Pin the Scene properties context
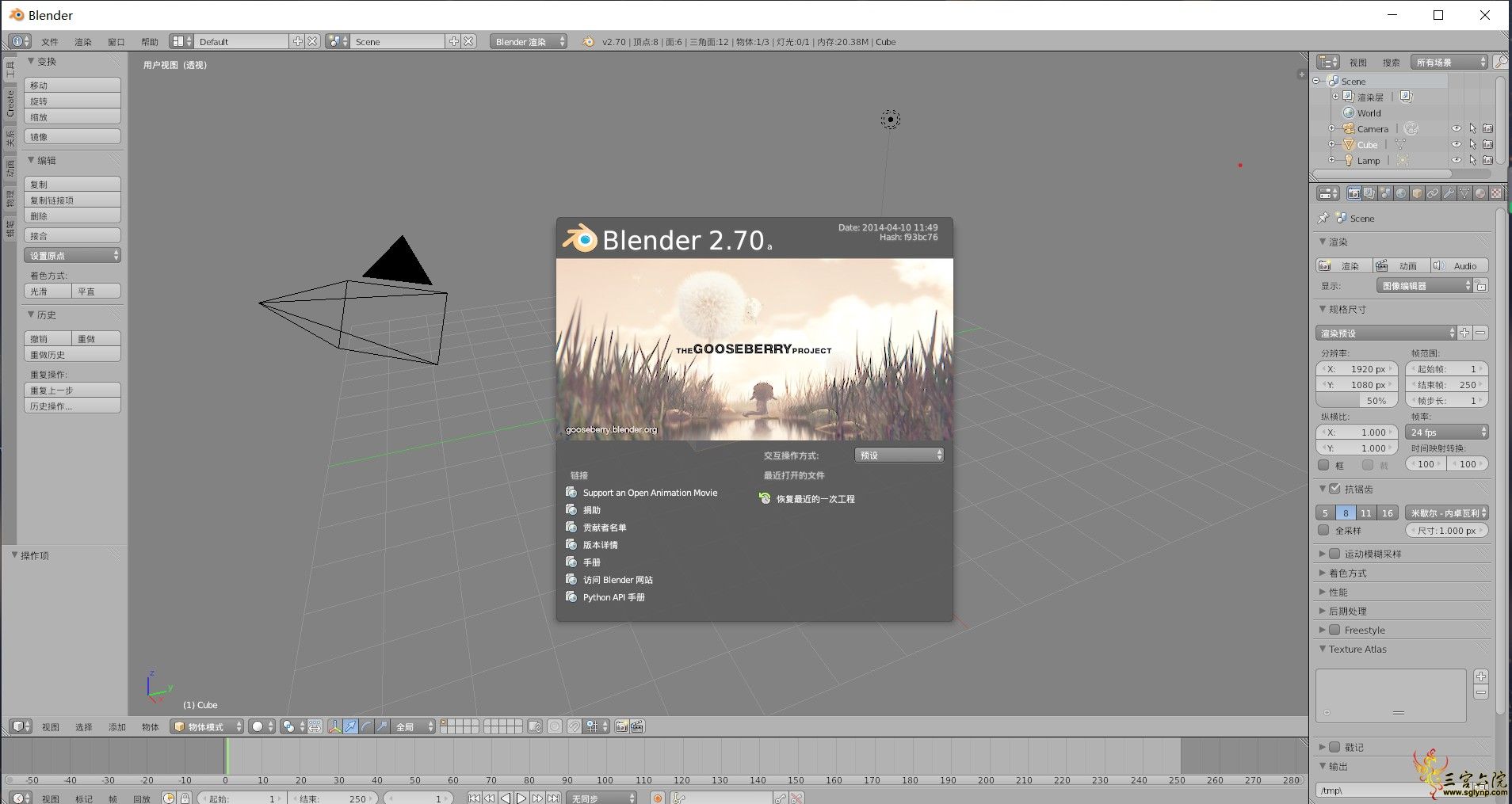This screenshot has height=804, width=1512. tap(1323, 218)
